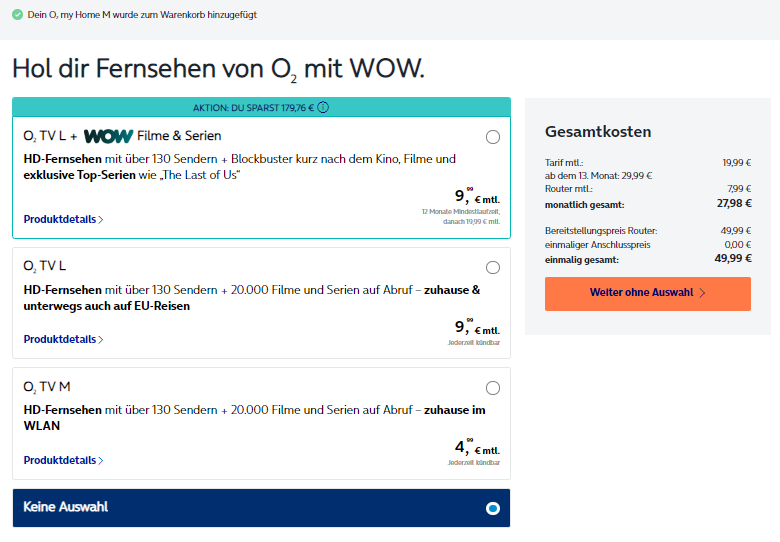The width and height of the screenshot is (780, 542).
Task: Click 'einmaliger Anschlusspreis' line
Action: click(648, 245)
